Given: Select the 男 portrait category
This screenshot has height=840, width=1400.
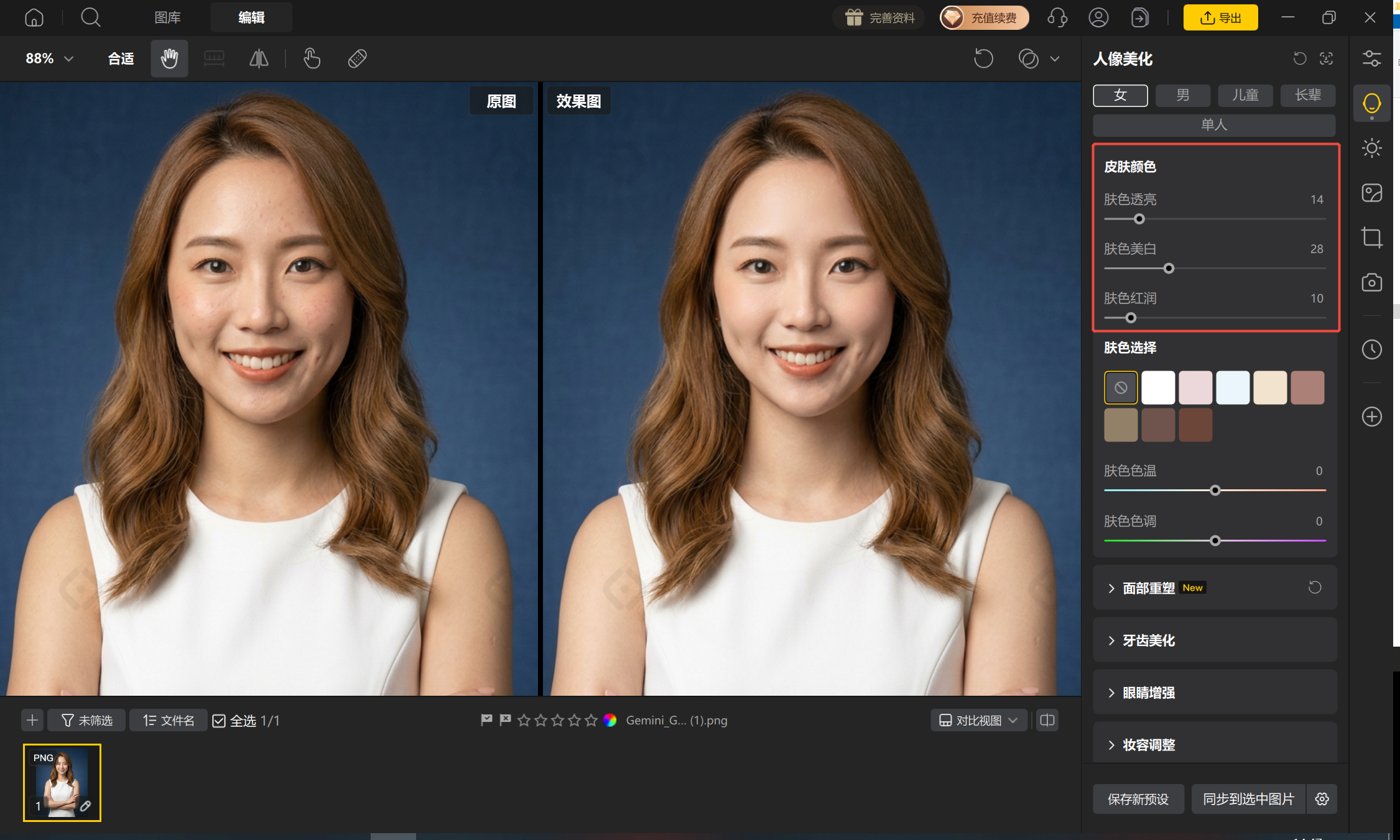Looking at the screenshot, I should (x=1182, y=95).
